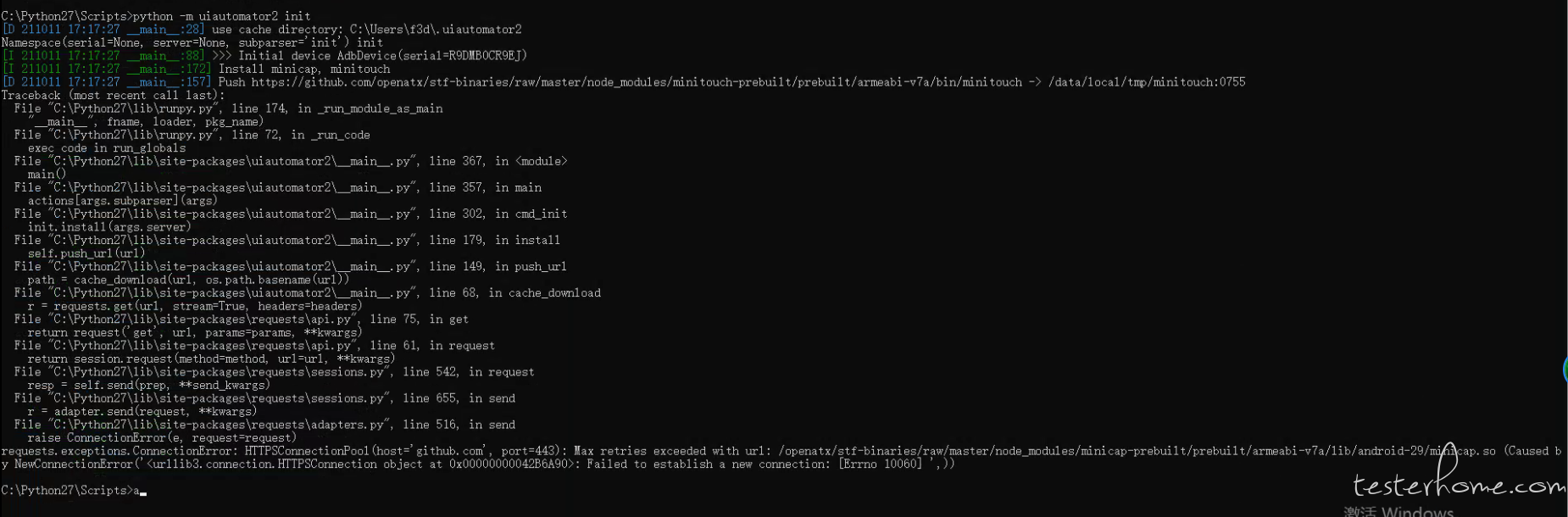This screenshot has height=517, width=1568.
Task: Click the cache directory path C:\Users\f3d\.uiautomator2
Action: (436, 30)
